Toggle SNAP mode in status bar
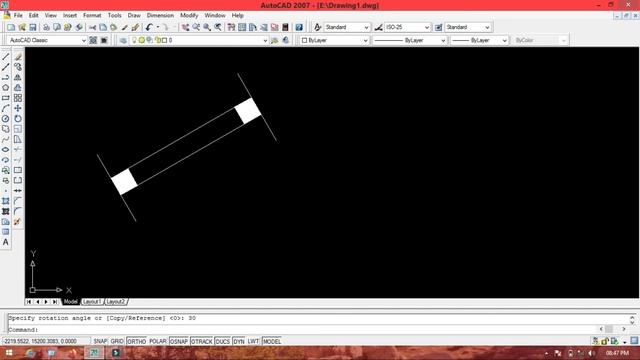Viewport: 640px width, 360px height. click(100, 341)
